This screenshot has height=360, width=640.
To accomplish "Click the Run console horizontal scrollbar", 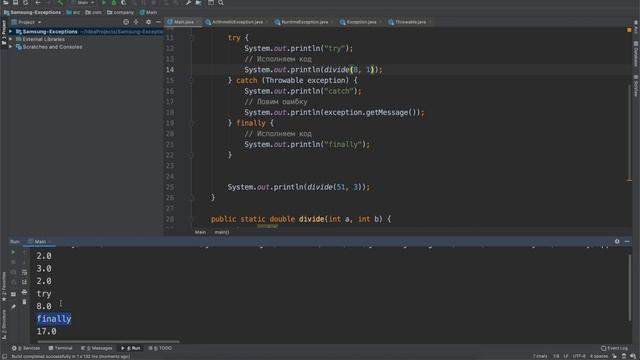I will 108,342.
